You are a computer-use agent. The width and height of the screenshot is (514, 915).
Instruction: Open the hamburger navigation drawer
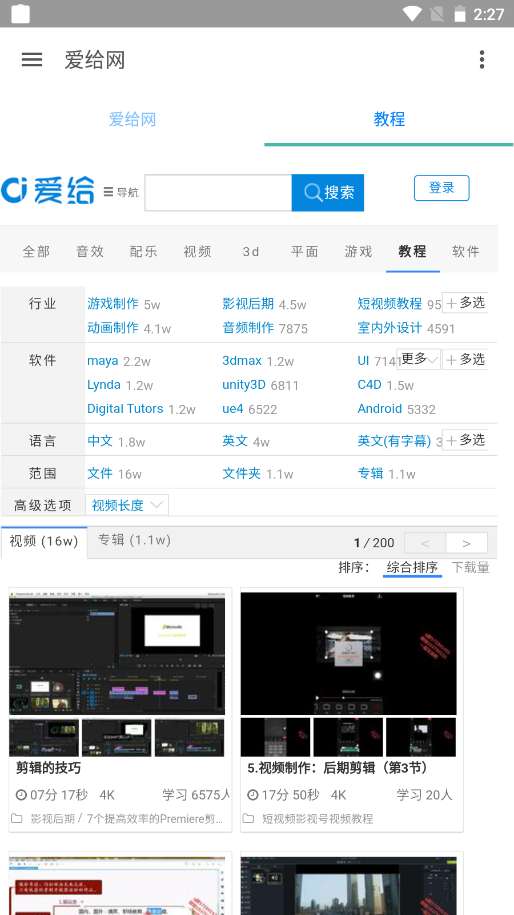32,60
